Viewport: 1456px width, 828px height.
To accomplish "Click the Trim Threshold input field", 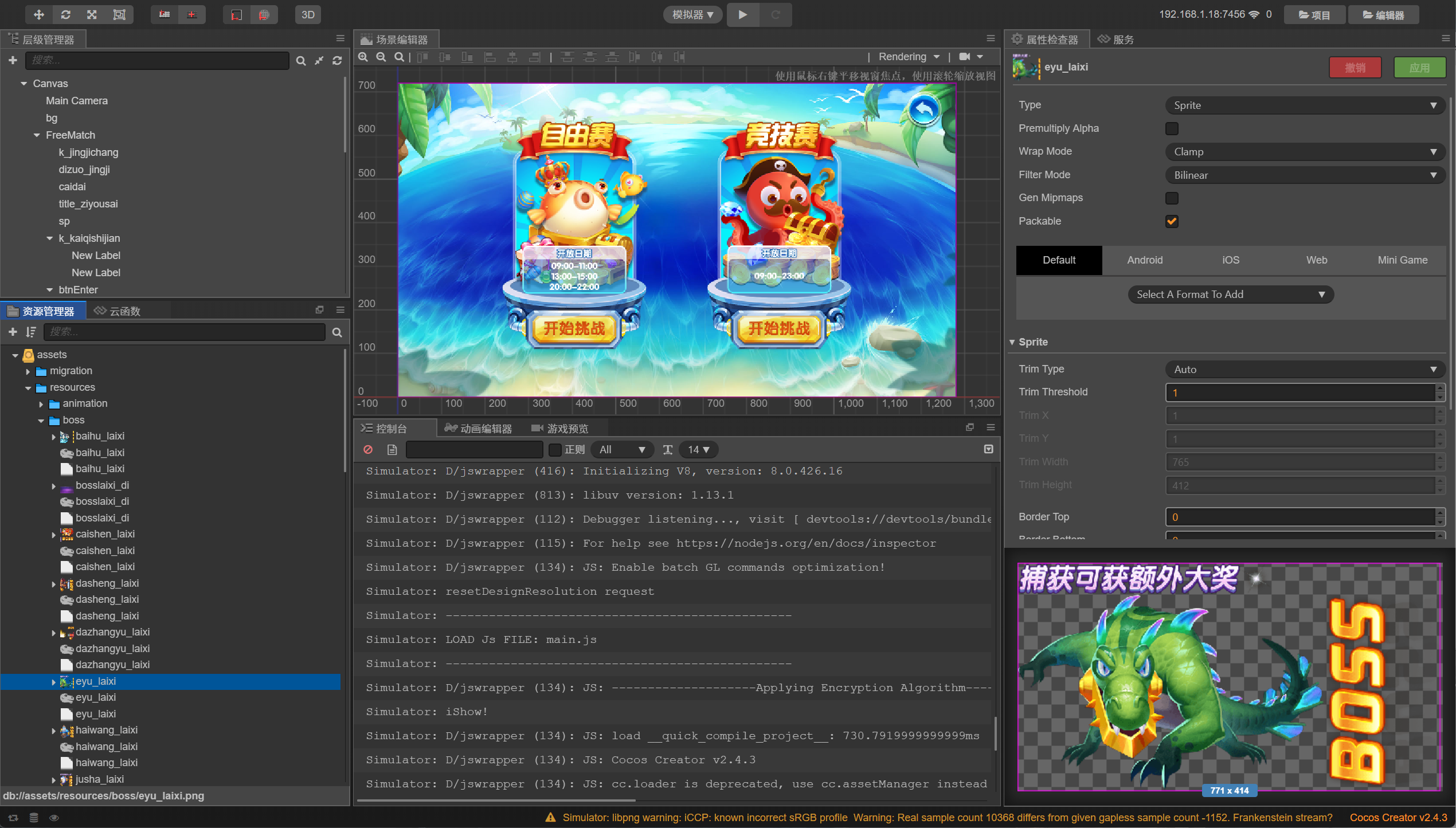I will tap(1299, 393).
